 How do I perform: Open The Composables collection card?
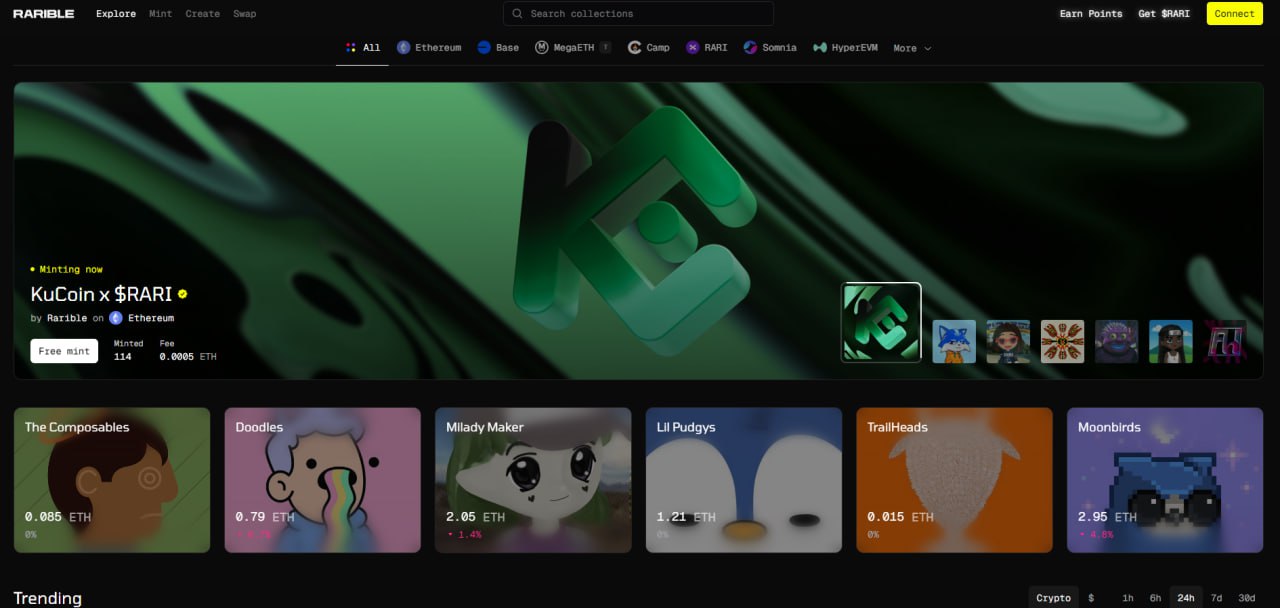pos(112,480)
